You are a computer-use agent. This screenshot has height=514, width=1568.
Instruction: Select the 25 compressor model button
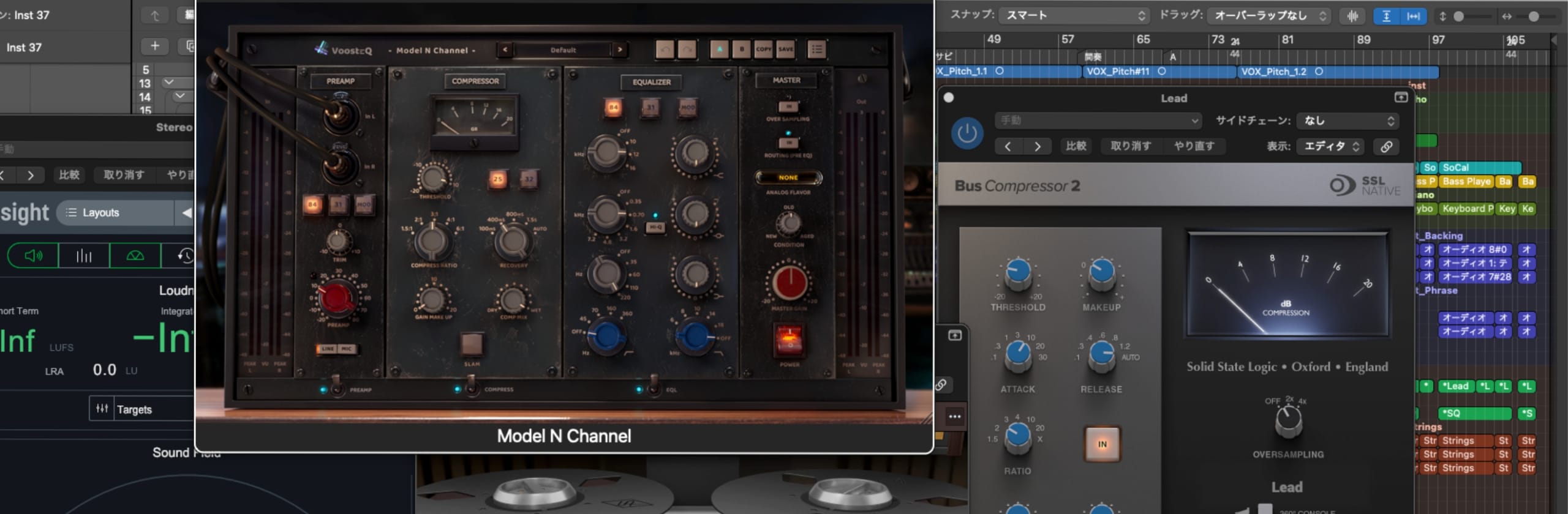coord(497,179)
